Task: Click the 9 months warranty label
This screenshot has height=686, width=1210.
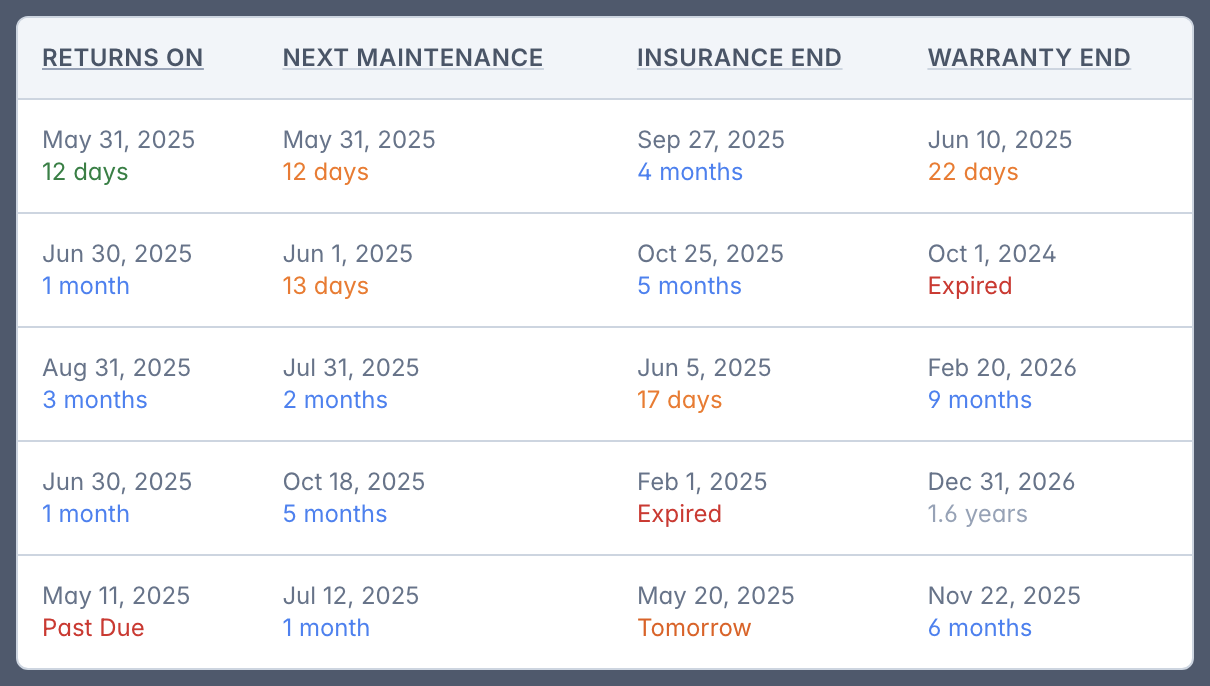Action: tap(980, 400)
